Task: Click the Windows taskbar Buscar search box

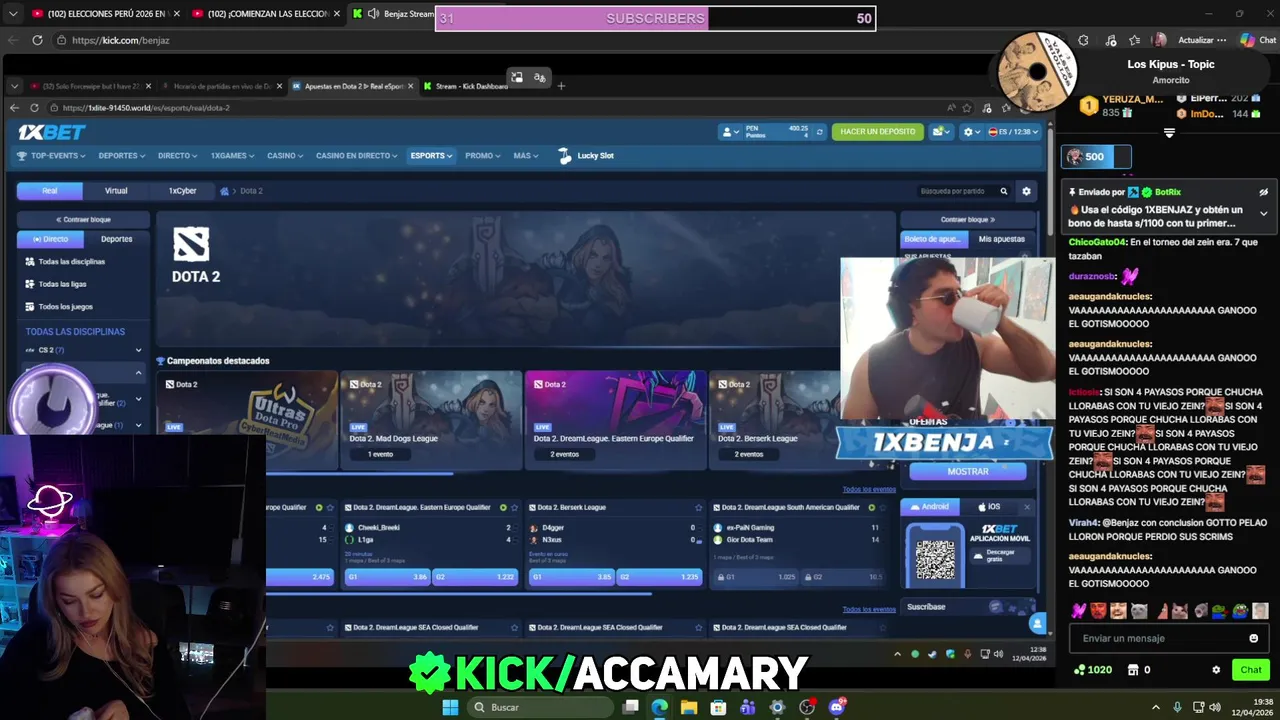Action: point(538,707)
